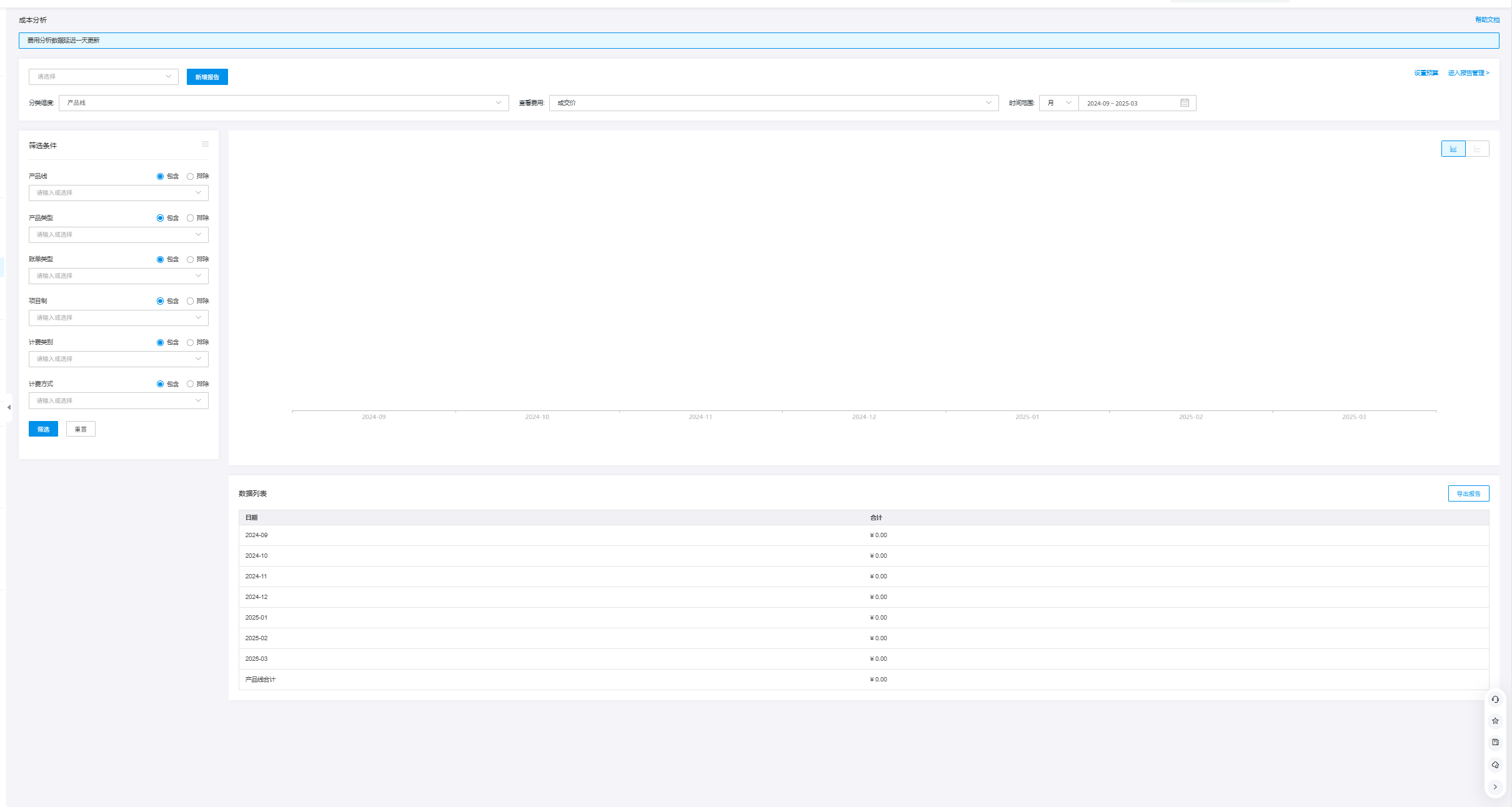Click the 导出报告 button

(1468, 493)
